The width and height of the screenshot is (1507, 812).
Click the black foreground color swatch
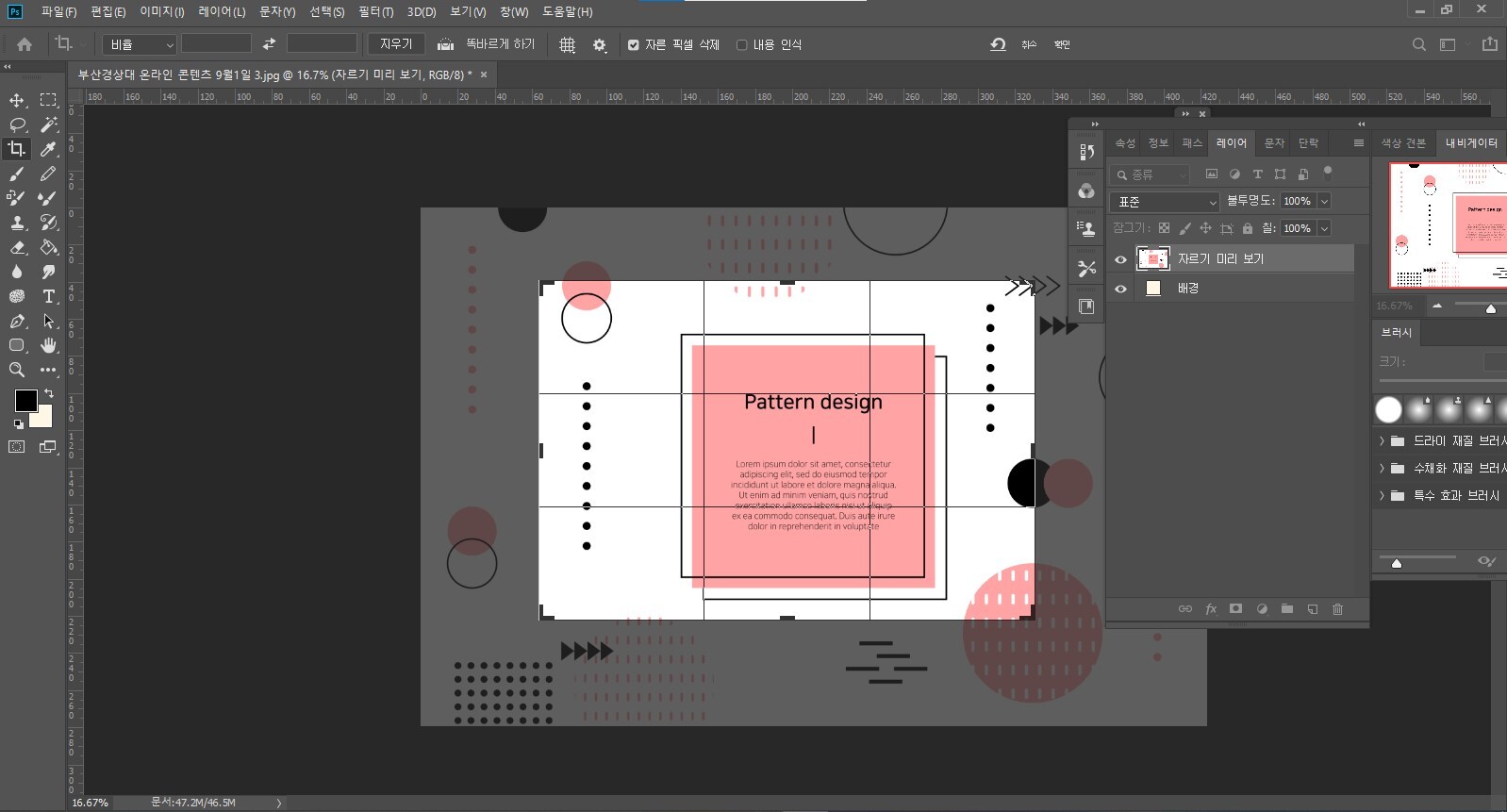point(25,401)
